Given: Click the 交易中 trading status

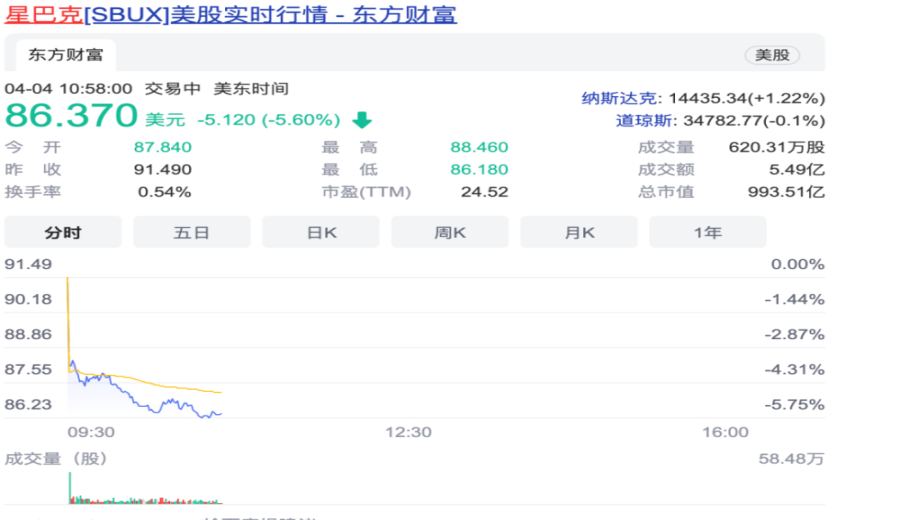Looking at the screenshot, I should (x=172, y=89).
